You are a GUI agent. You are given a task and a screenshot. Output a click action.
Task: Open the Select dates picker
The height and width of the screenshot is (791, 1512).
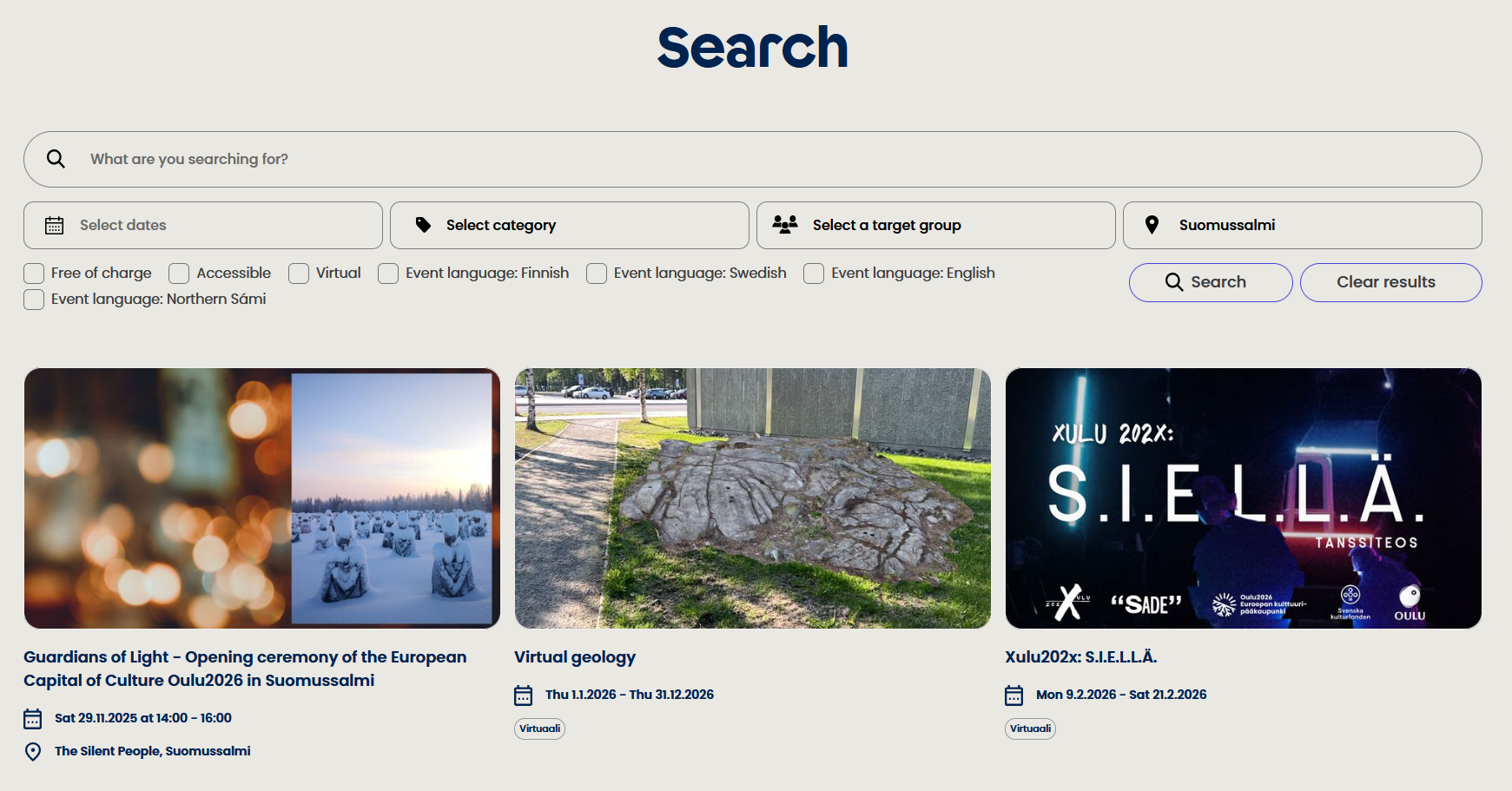click(x=203, y=226)
